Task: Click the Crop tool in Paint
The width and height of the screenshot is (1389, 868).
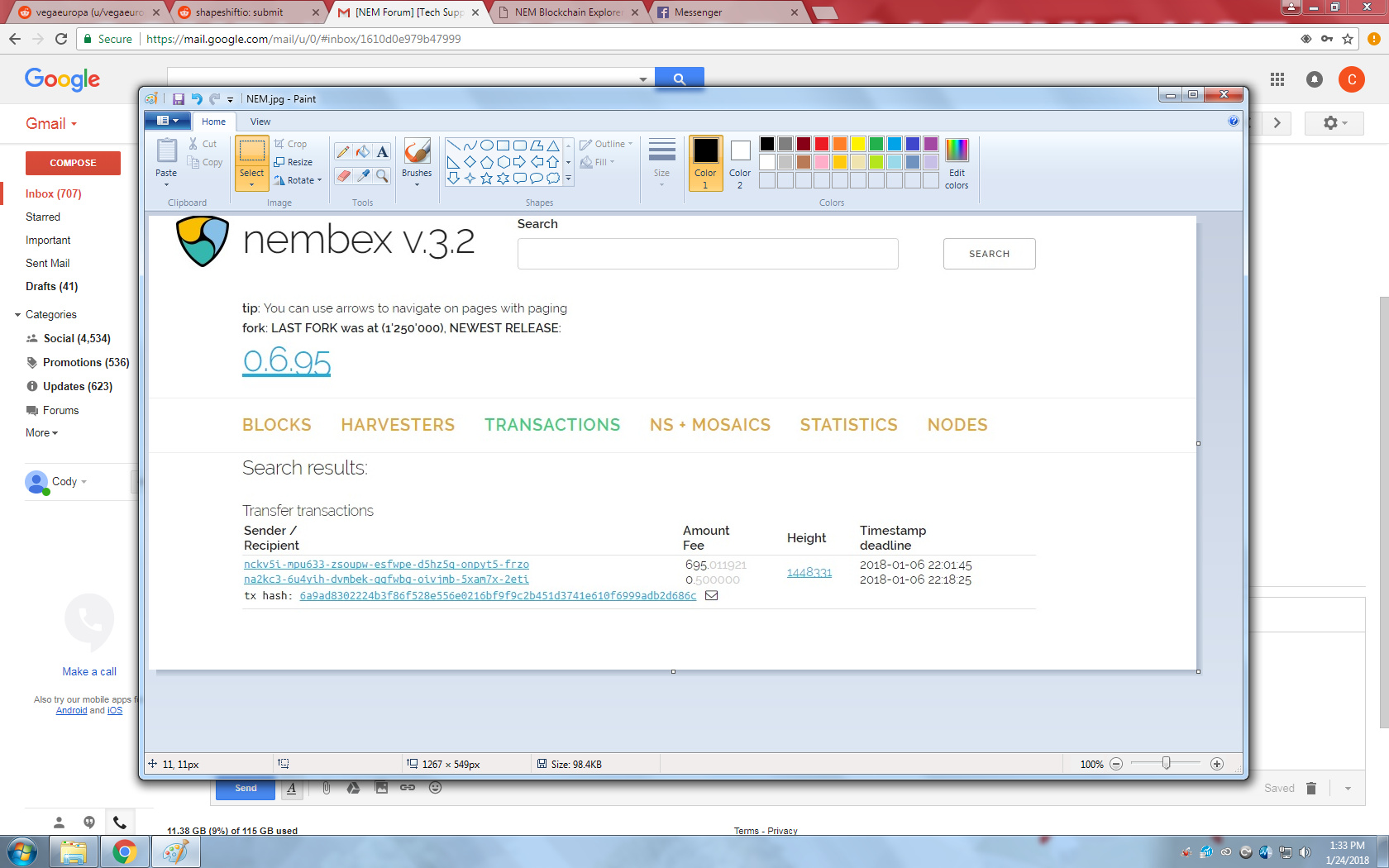Action: click(290, 144)
